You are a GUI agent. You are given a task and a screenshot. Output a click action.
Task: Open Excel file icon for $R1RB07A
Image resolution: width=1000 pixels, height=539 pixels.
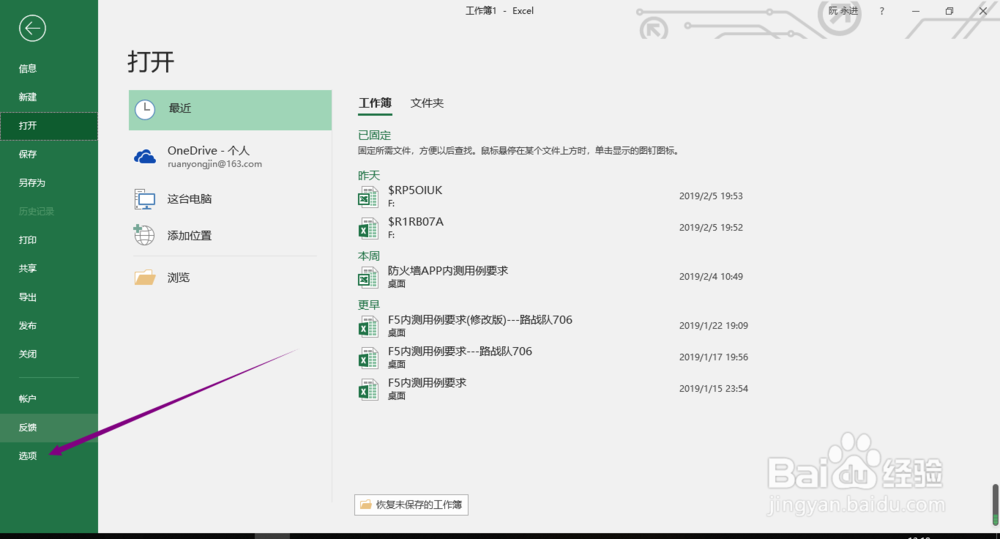pyautogui.click(x=368, y=228)
